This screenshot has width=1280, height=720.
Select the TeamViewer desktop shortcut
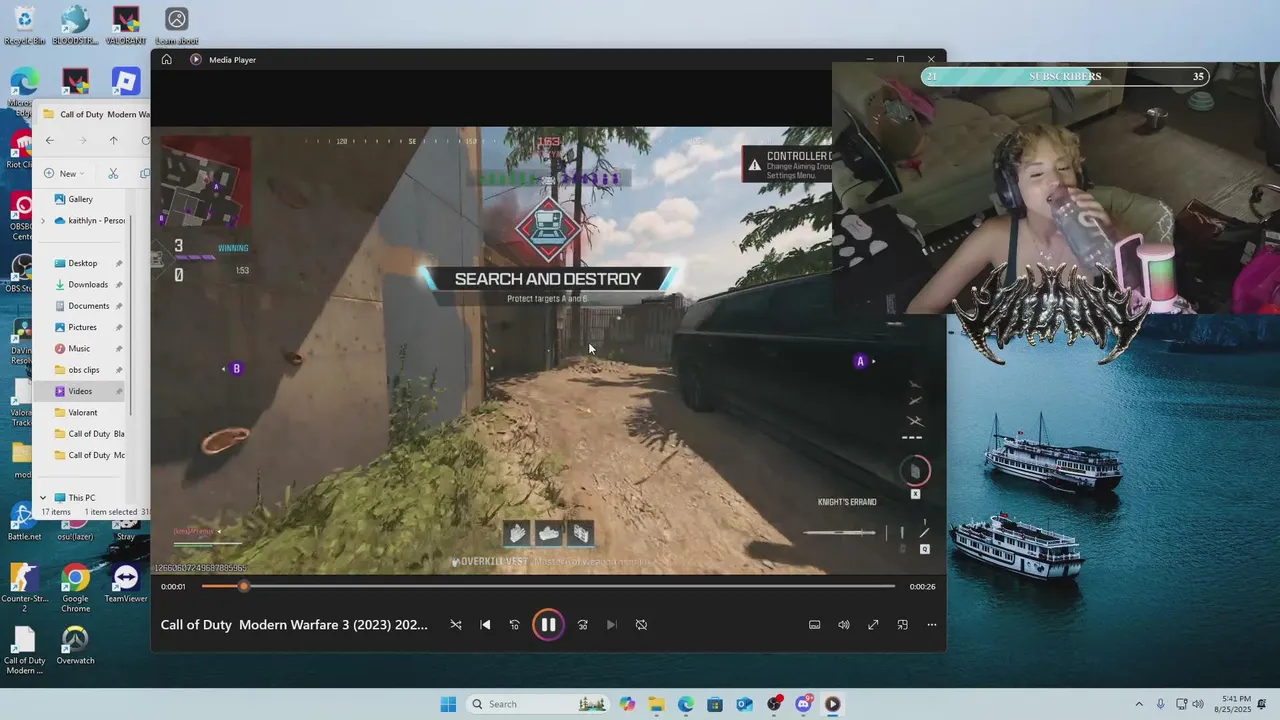(x=126, y=584)
